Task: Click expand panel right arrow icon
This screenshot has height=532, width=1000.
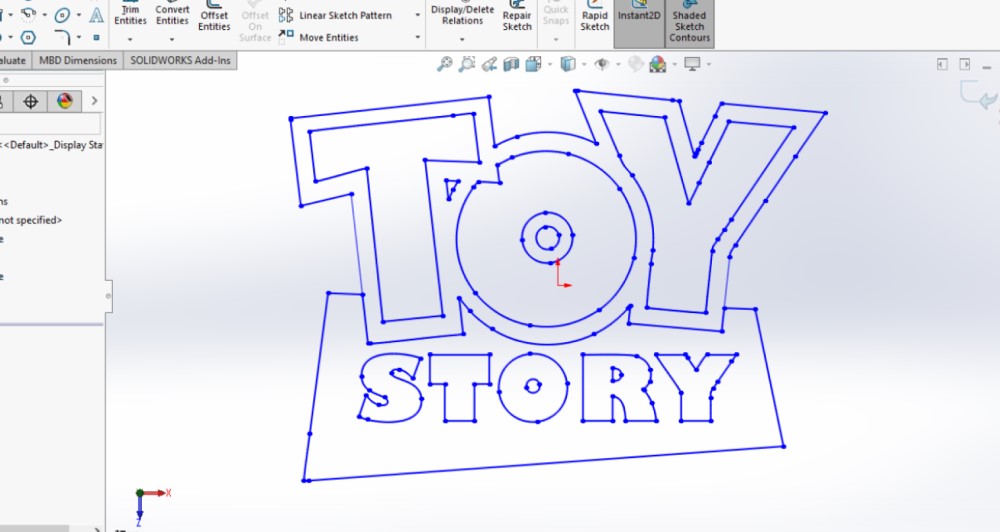Action: (965, 64)
